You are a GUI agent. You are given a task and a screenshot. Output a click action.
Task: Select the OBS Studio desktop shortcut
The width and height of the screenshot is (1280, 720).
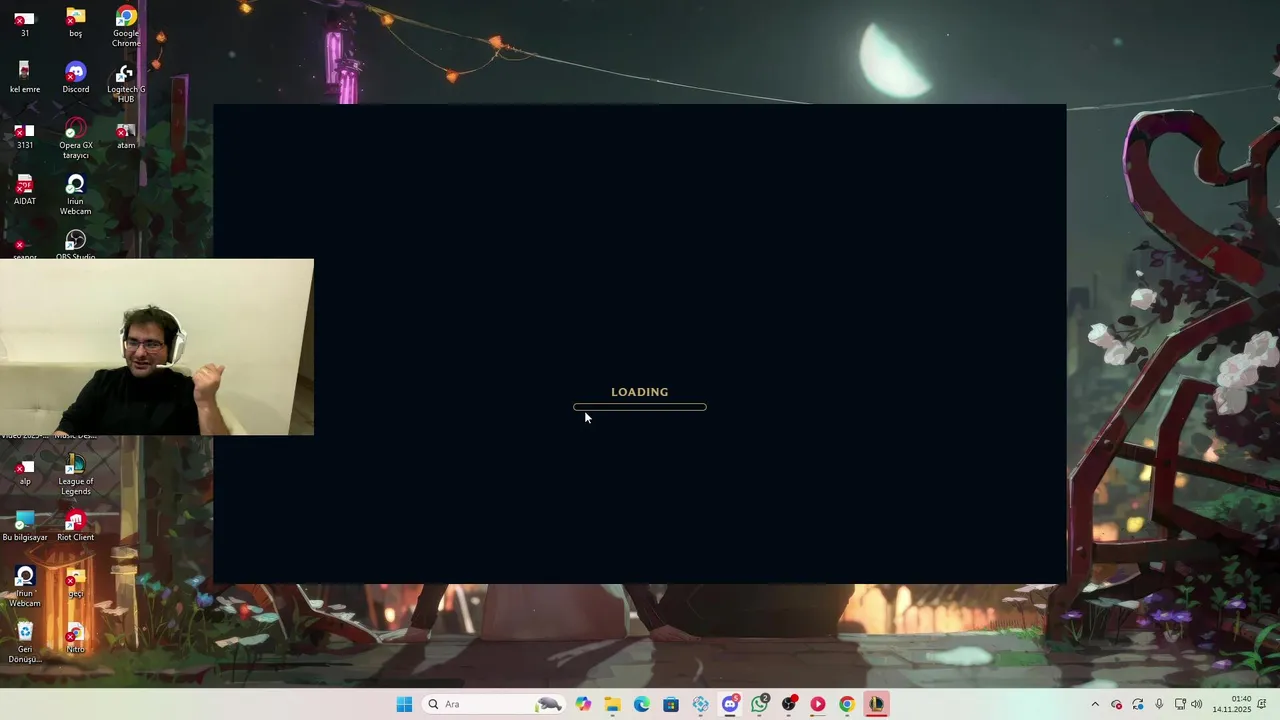coord(75,246)
